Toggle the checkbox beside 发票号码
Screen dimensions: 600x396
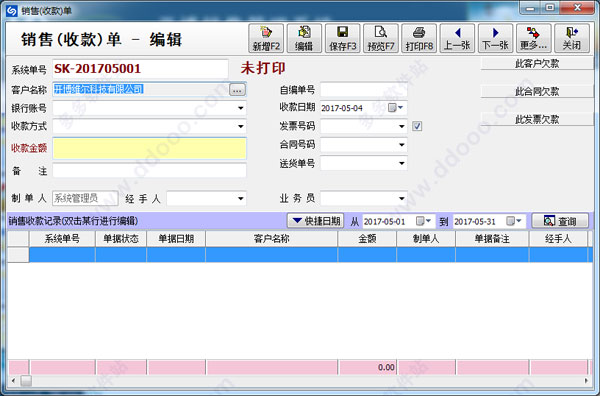pyautogui.click(x=417, y=126)
